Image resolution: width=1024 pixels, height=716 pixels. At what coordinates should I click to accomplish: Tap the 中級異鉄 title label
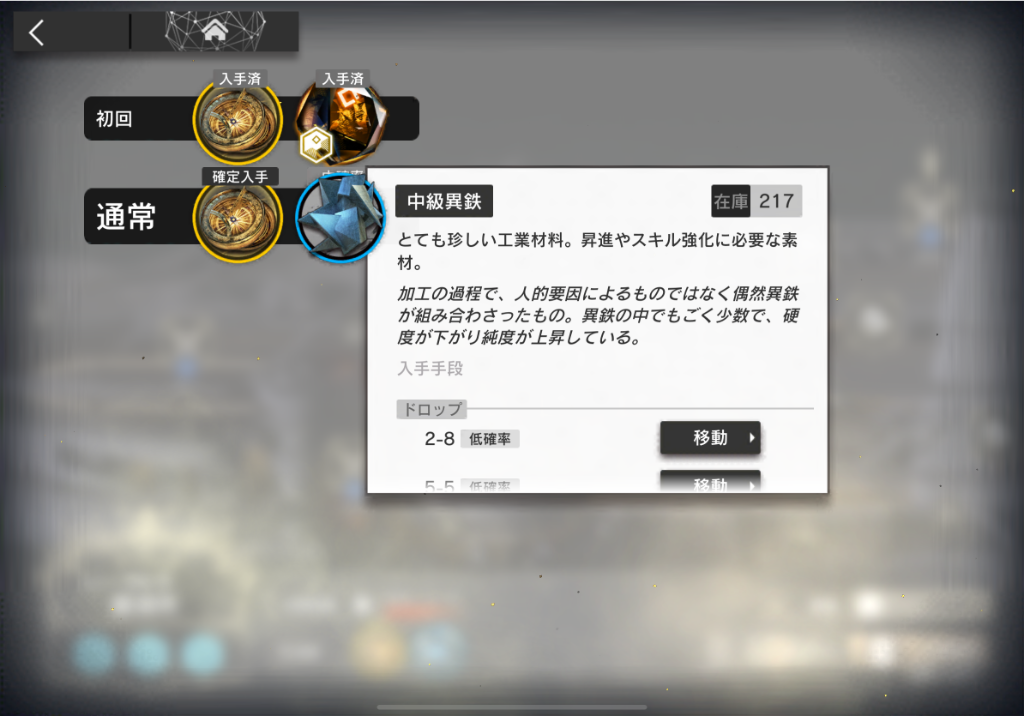[444, 201]
